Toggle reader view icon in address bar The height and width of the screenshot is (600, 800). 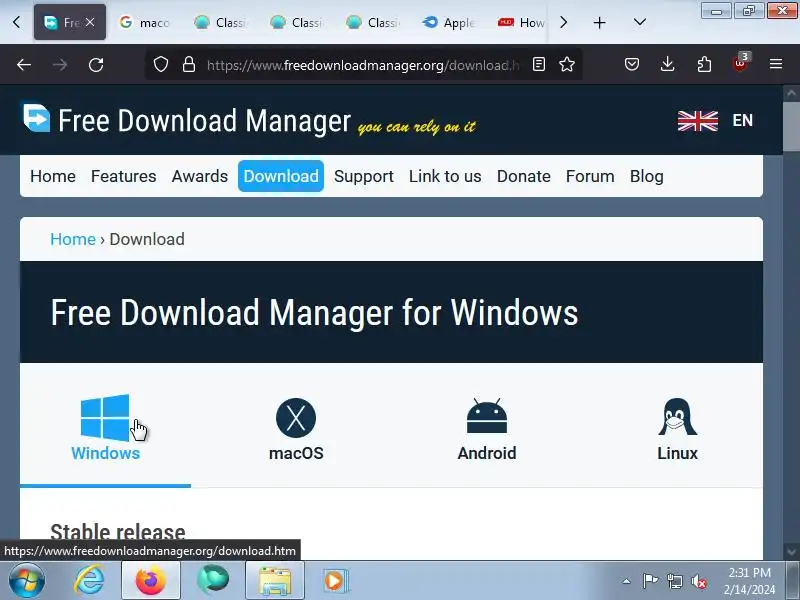click(539, 64)
